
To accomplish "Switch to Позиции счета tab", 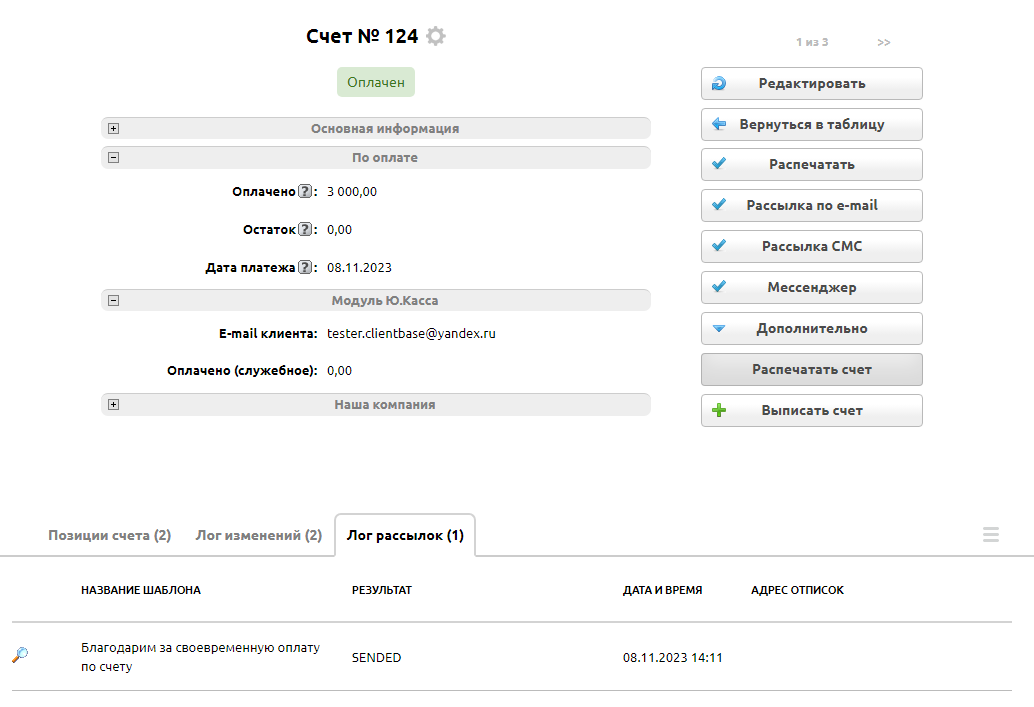I will 109,536.
